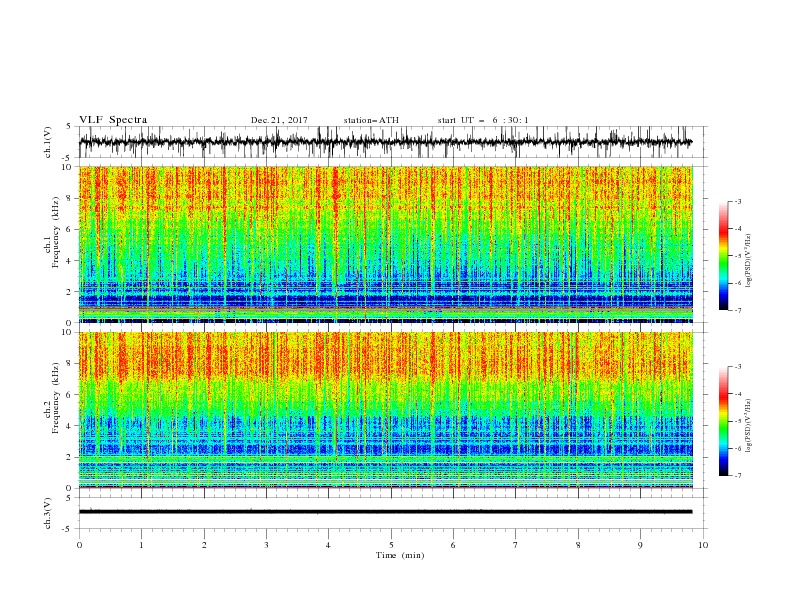Viewport: 792px width, 612px height.
Task: Click the ch.2 spectrogram color bar
Action: [723, 421]
